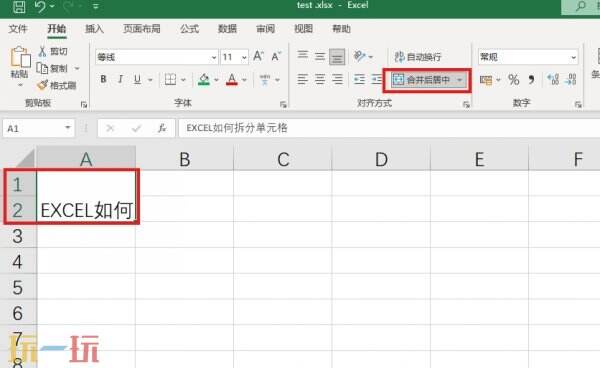Click the decrease indent icon
This screenshot has width=600, height=368.
[359, 80]
